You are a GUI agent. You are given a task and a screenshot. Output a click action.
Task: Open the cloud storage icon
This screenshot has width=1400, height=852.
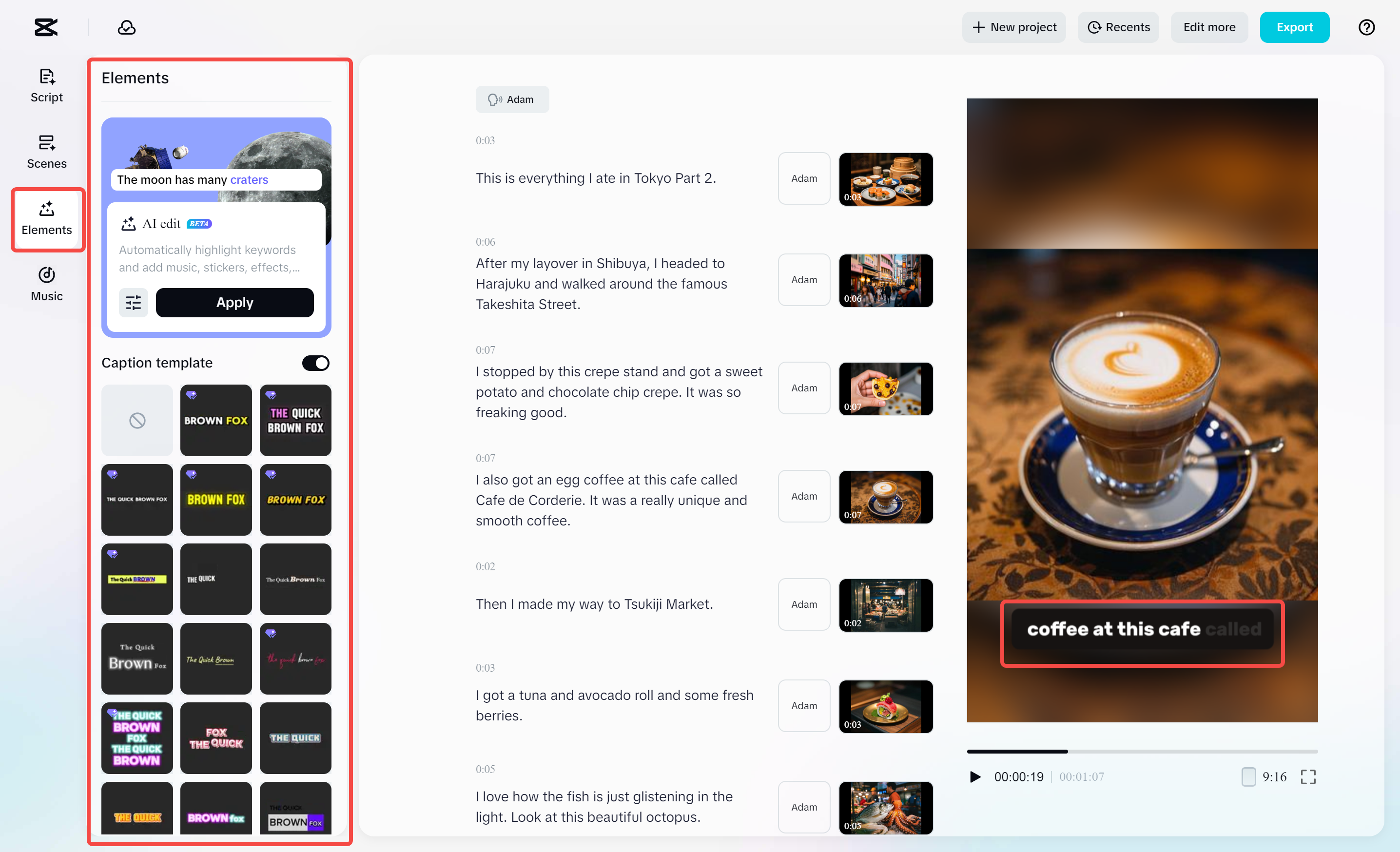click(x=126, y=27)
